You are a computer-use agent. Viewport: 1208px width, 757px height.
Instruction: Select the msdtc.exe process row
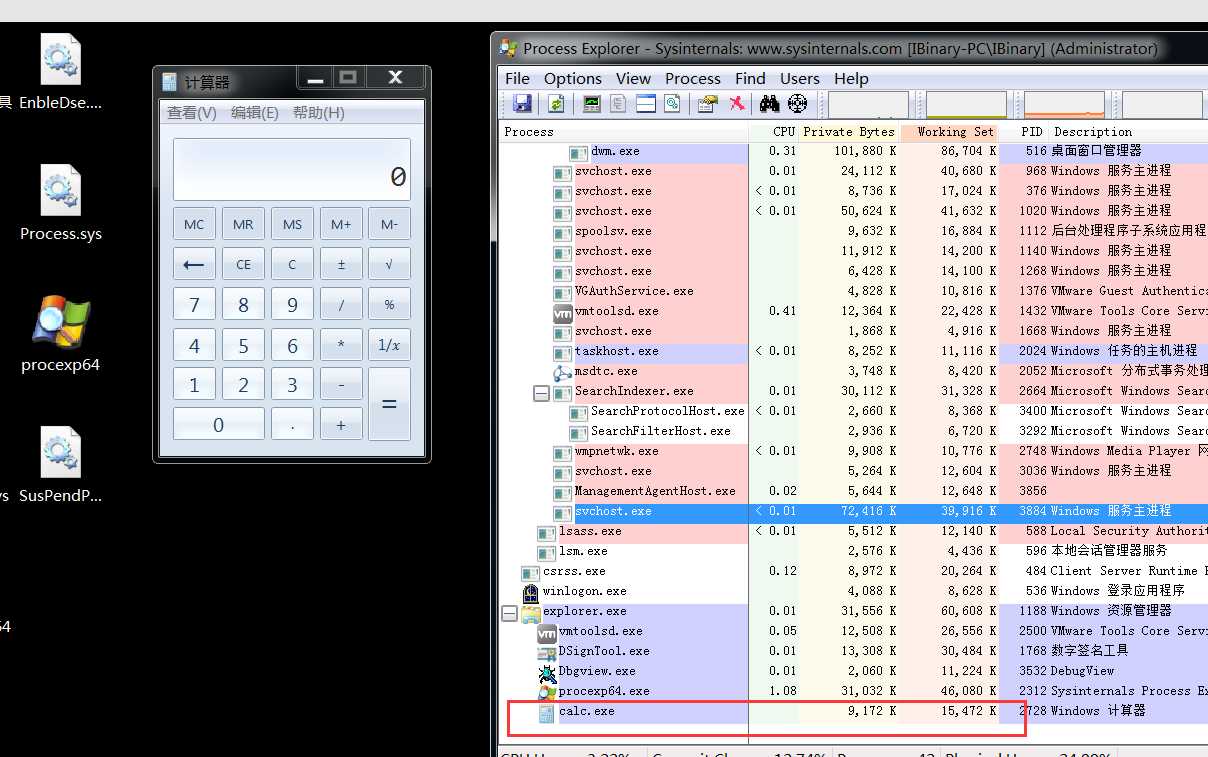pos(854,371)
